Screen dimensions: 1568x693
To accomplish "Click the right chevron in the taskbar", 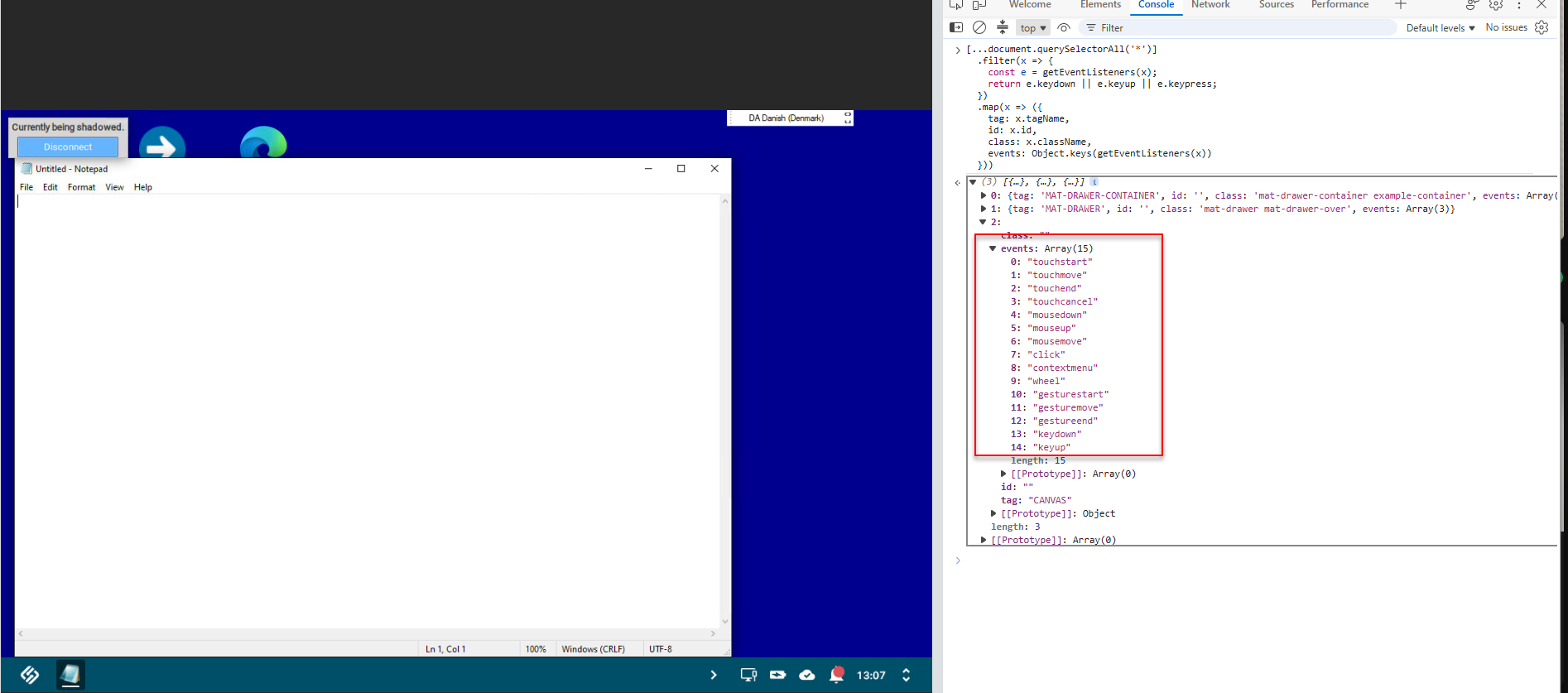I will click(714, 675).
